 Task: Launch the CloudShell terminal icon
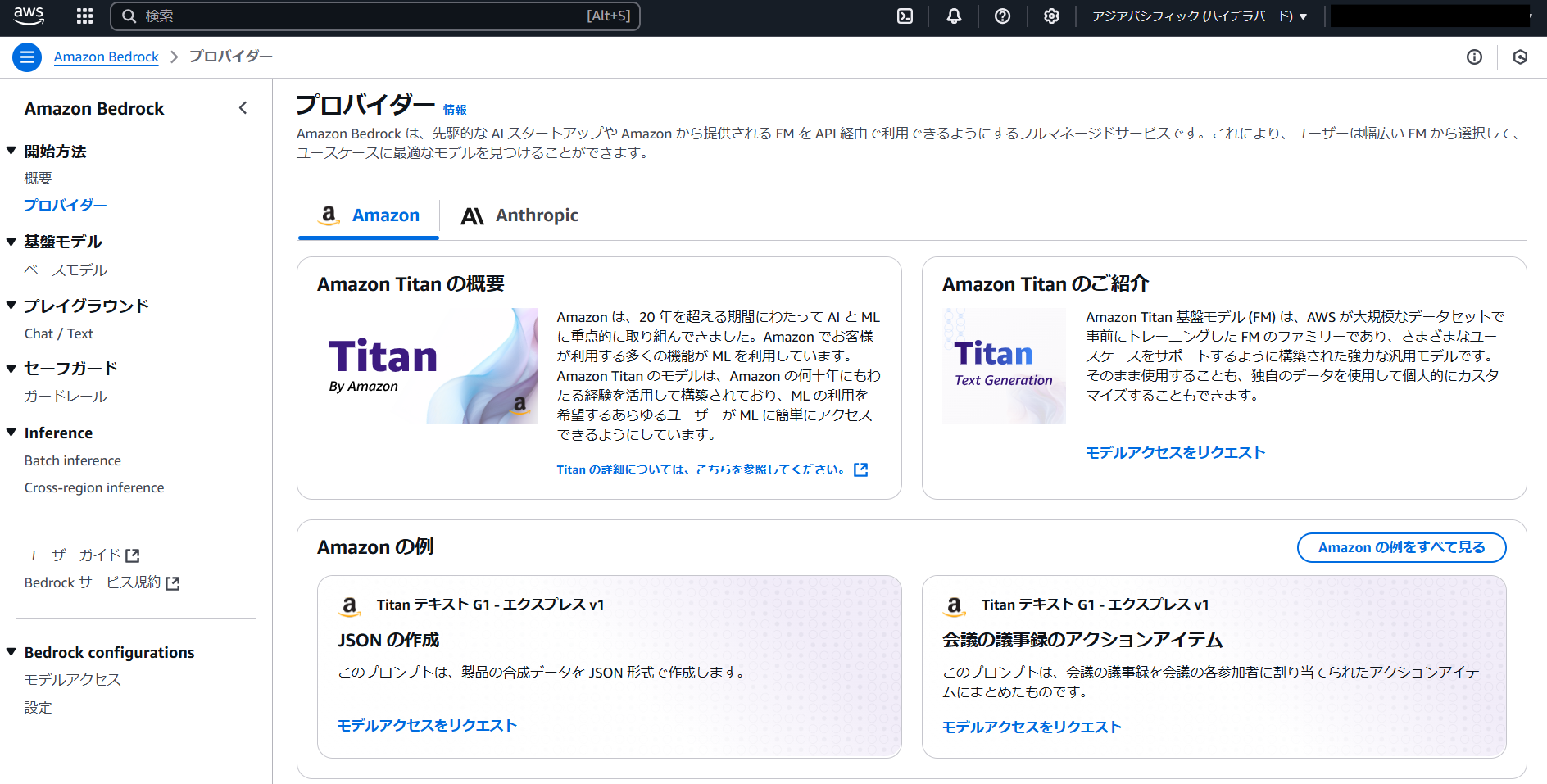pos(905,16)
